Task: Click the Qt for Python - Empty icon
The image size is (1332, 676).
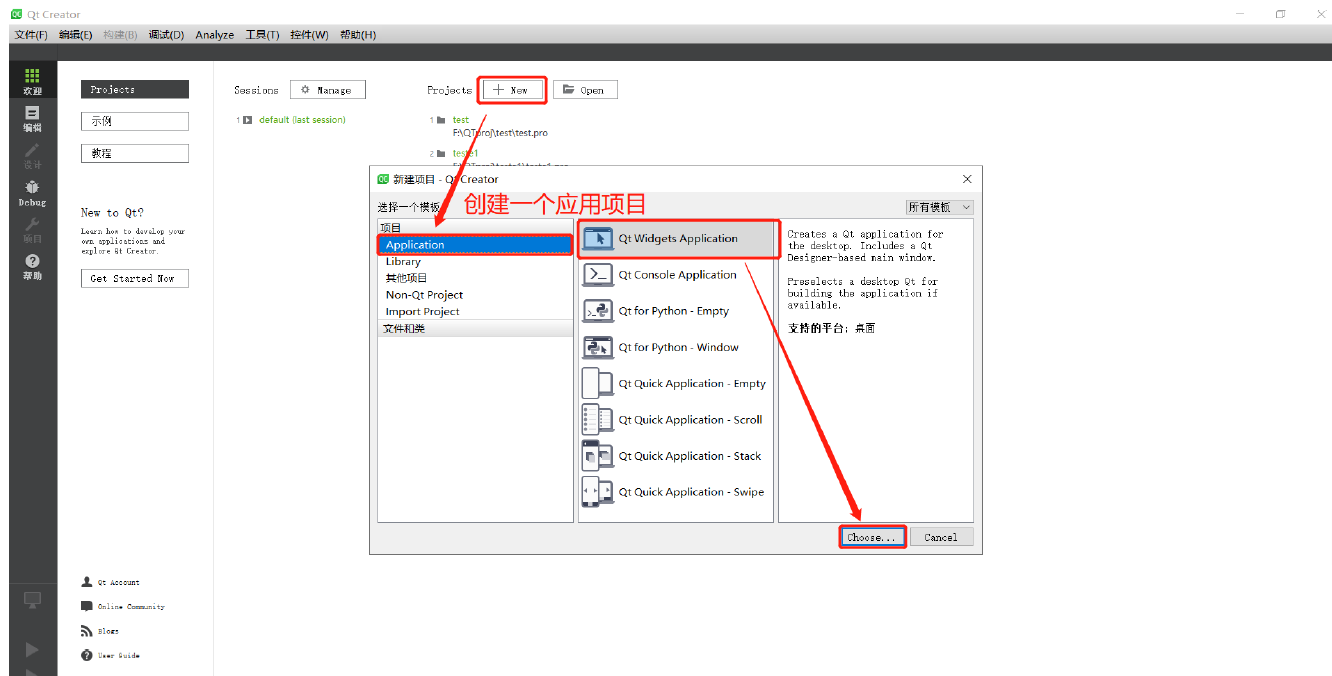Action: point(598,311)
